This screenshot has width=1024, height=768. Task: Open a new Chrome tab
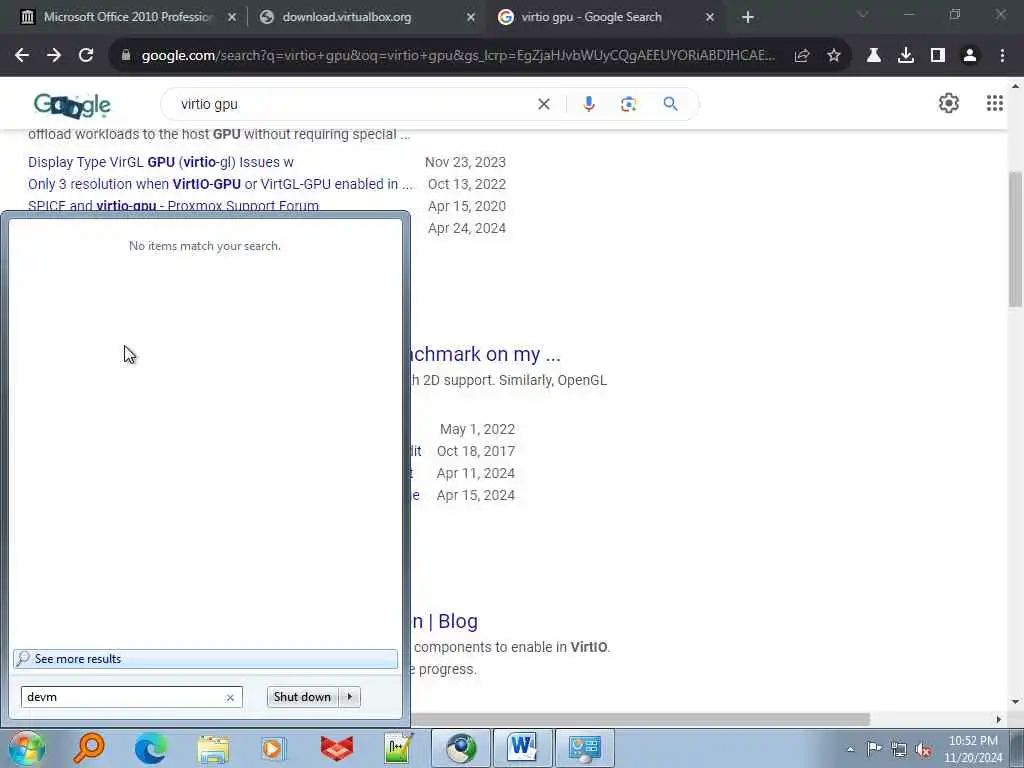[748, 17]
